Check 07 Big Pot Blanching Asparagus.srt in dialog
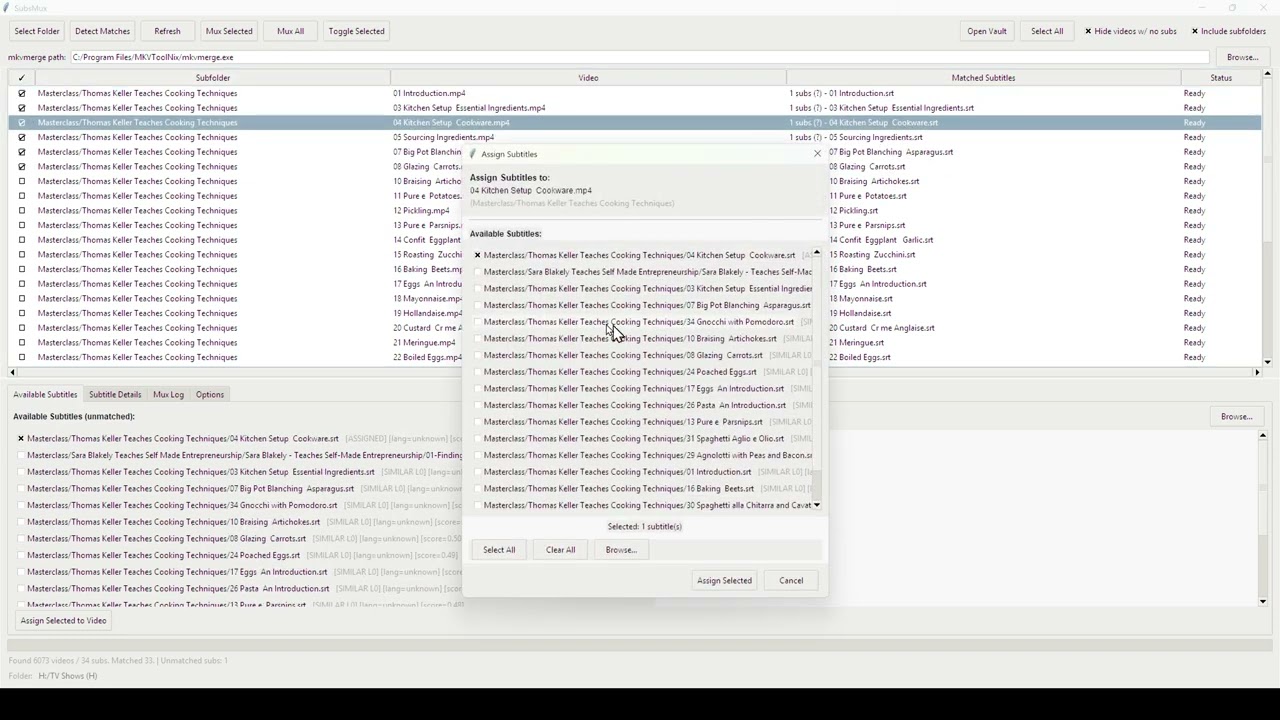Image resolution: width=1280 pixels, height=720 pixels. click(477, 305)
